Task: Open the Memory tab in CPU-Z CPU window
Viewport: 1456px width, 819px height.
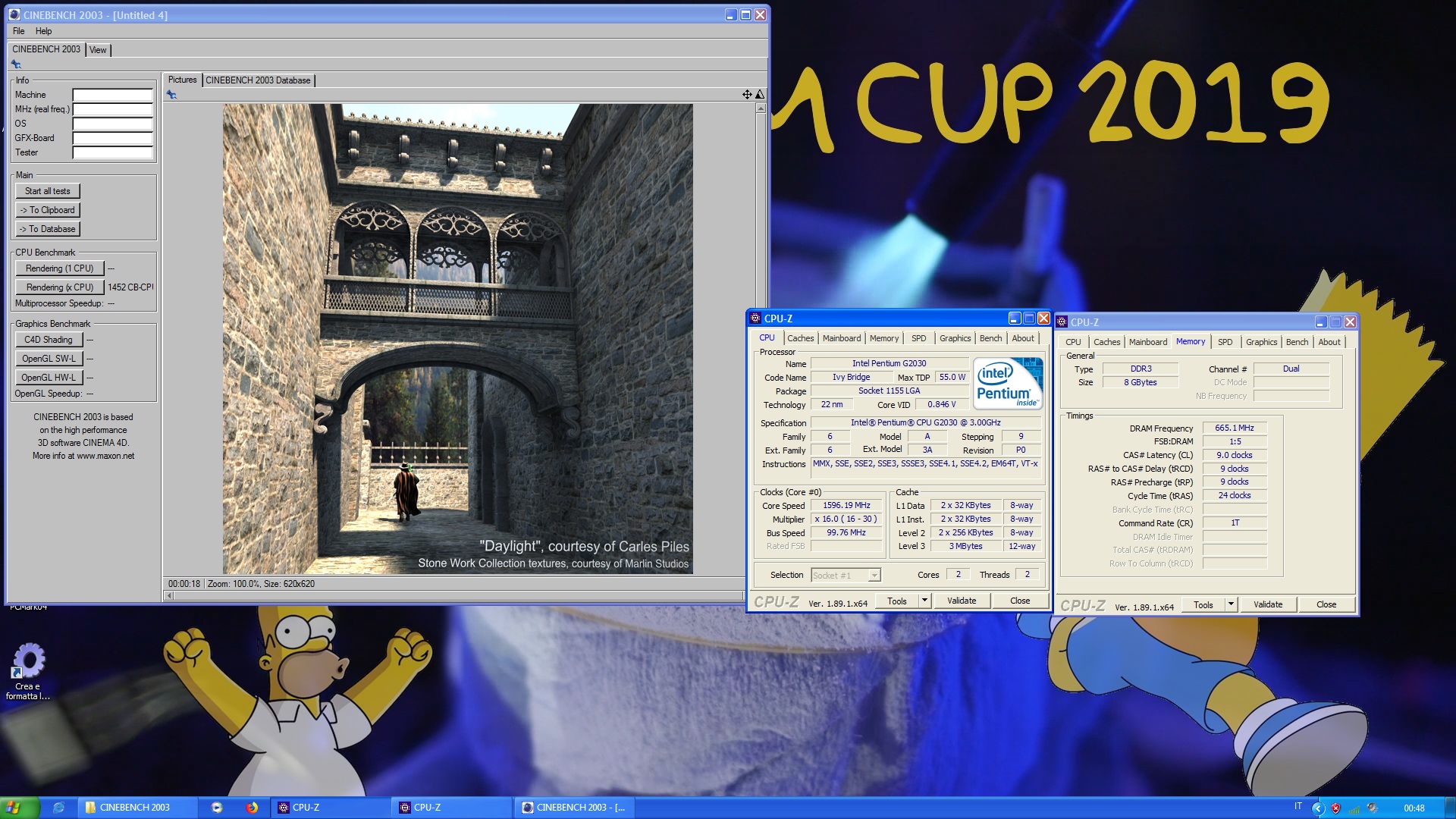Action: click(x=884, y=339)
